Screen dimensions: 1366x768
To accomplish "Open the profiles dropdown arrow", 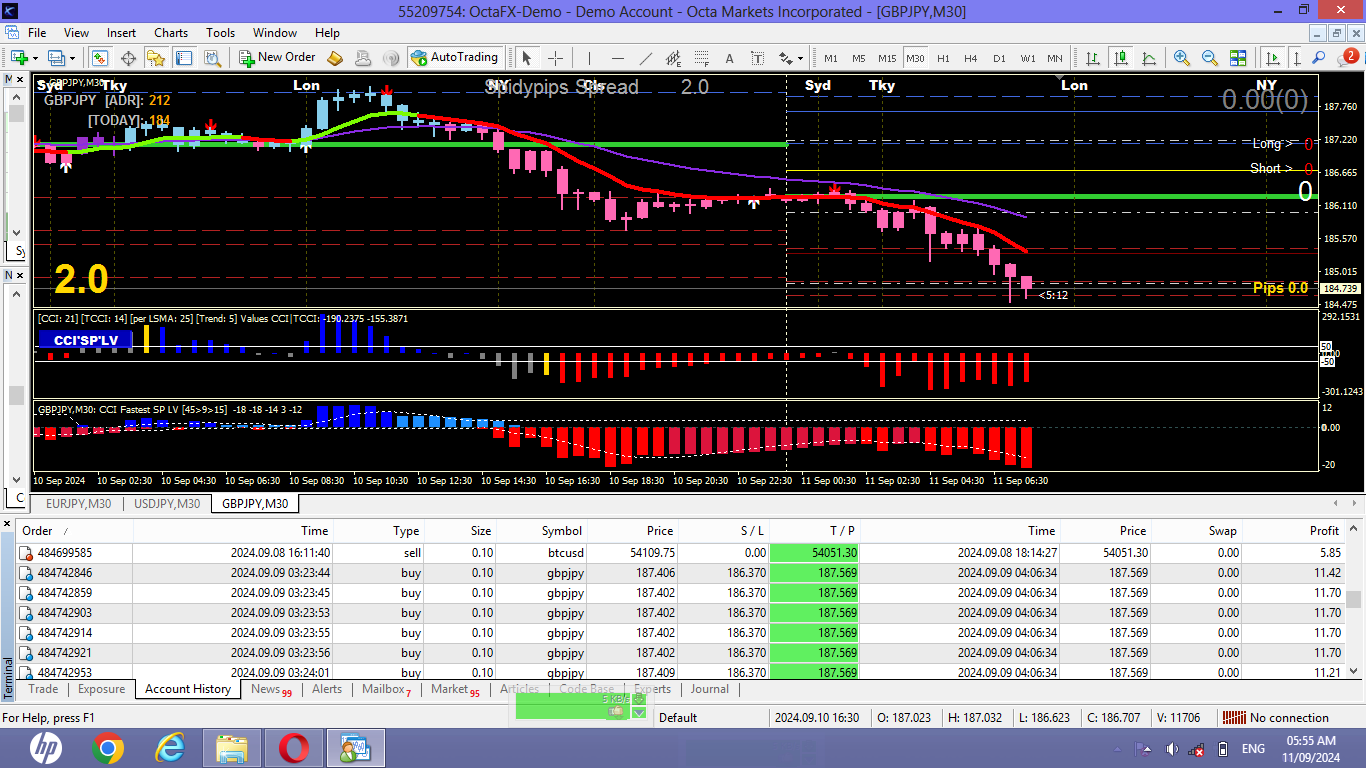I will click(72, 57).
